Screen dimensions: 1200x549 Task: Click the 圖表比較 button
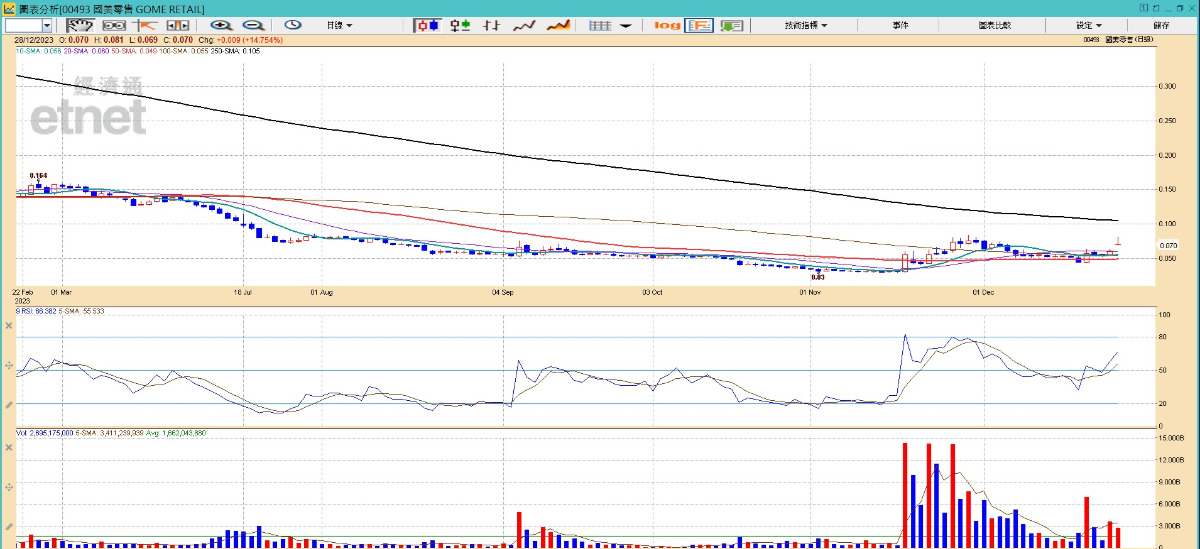click(995, 24)
